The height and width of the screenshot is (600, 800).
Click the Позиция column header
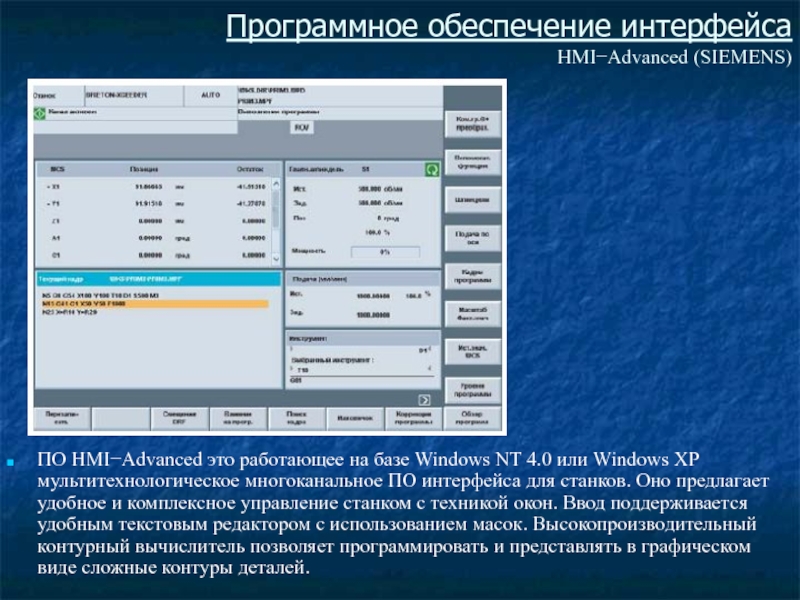[x=144, y=169]
